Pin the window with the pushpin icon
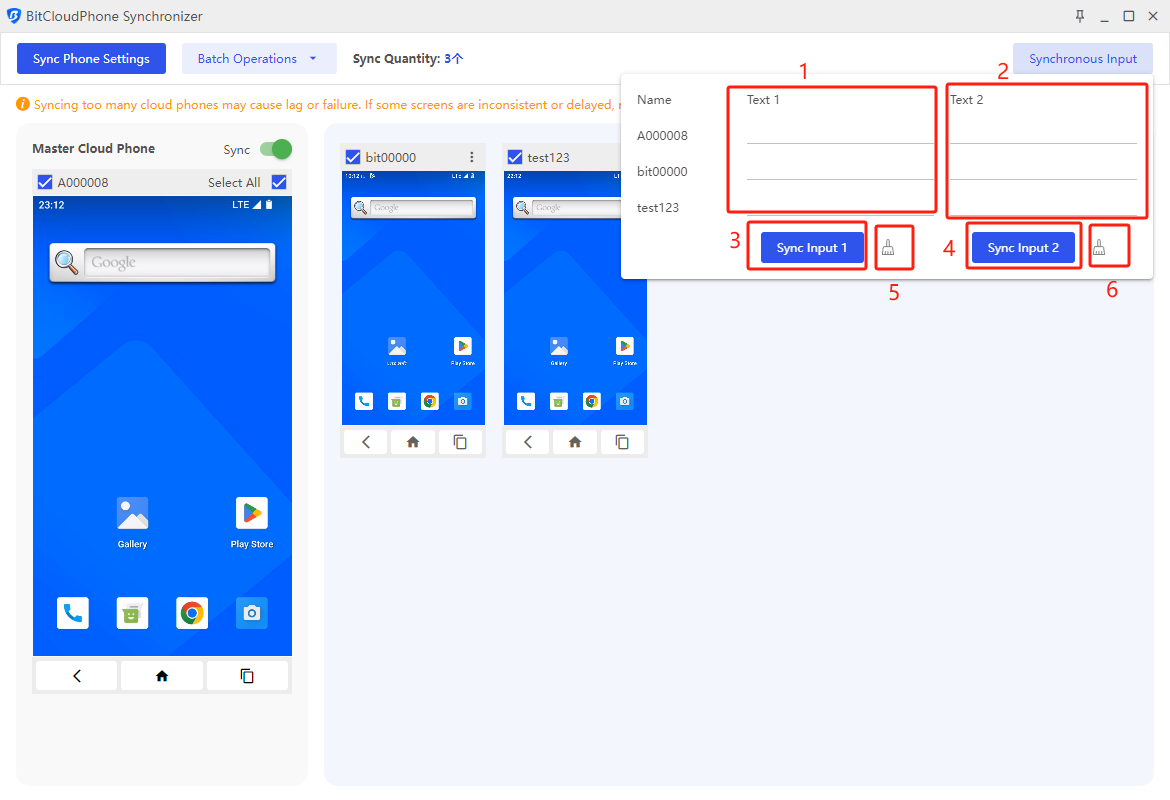The height and width of the screenshot is (800, 1170). click(1080, 16)
